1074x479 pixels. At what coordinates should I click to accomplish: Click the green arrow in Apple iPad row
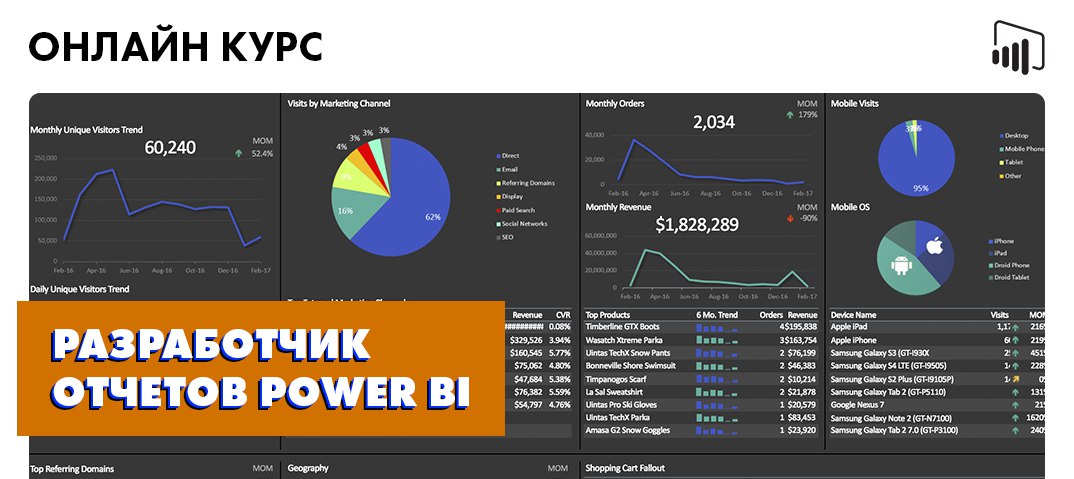1015,328
